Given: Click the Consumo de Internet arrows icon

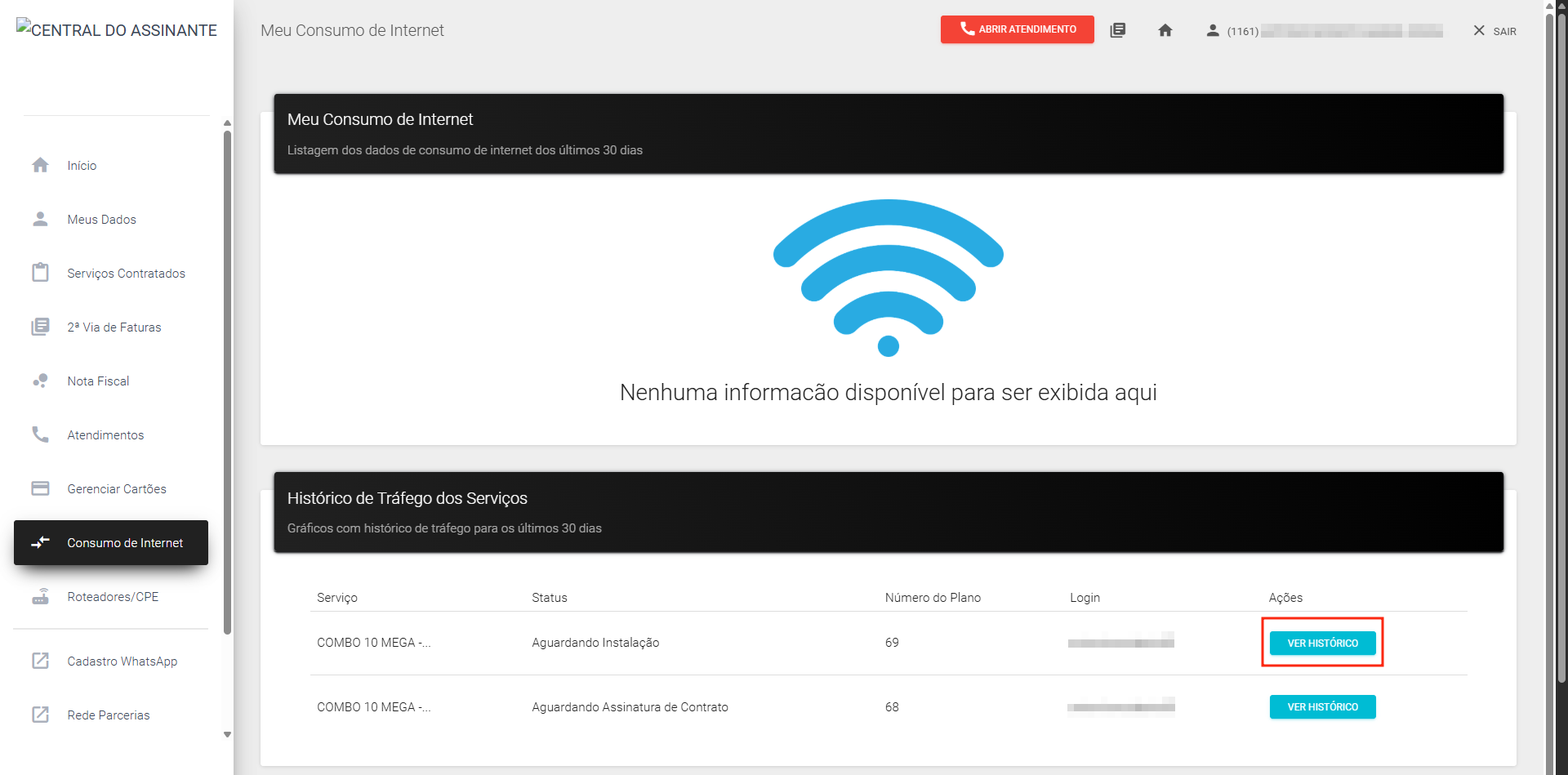Looking at the screenshot, I should click(x=40, y=542).
